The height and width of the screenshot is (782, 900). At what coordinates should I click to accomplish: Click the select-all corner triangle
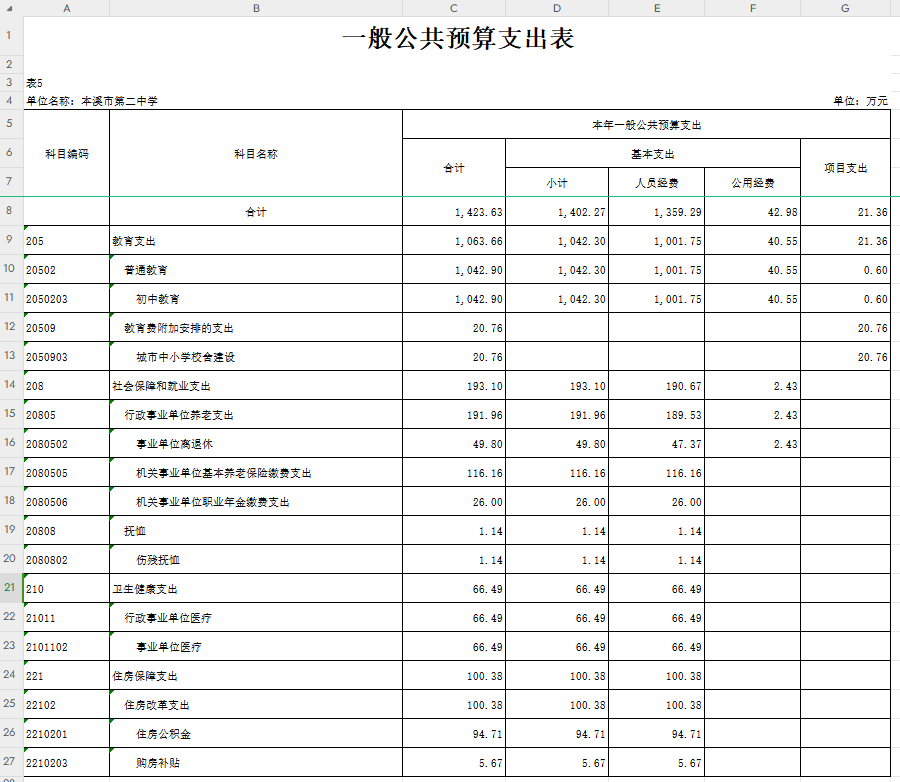(x=11, y=8)
